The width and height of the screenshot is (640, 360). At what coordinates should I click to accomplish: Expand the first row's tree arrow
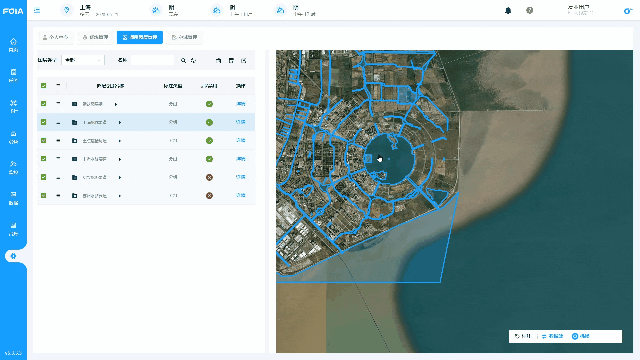(116, 104)
